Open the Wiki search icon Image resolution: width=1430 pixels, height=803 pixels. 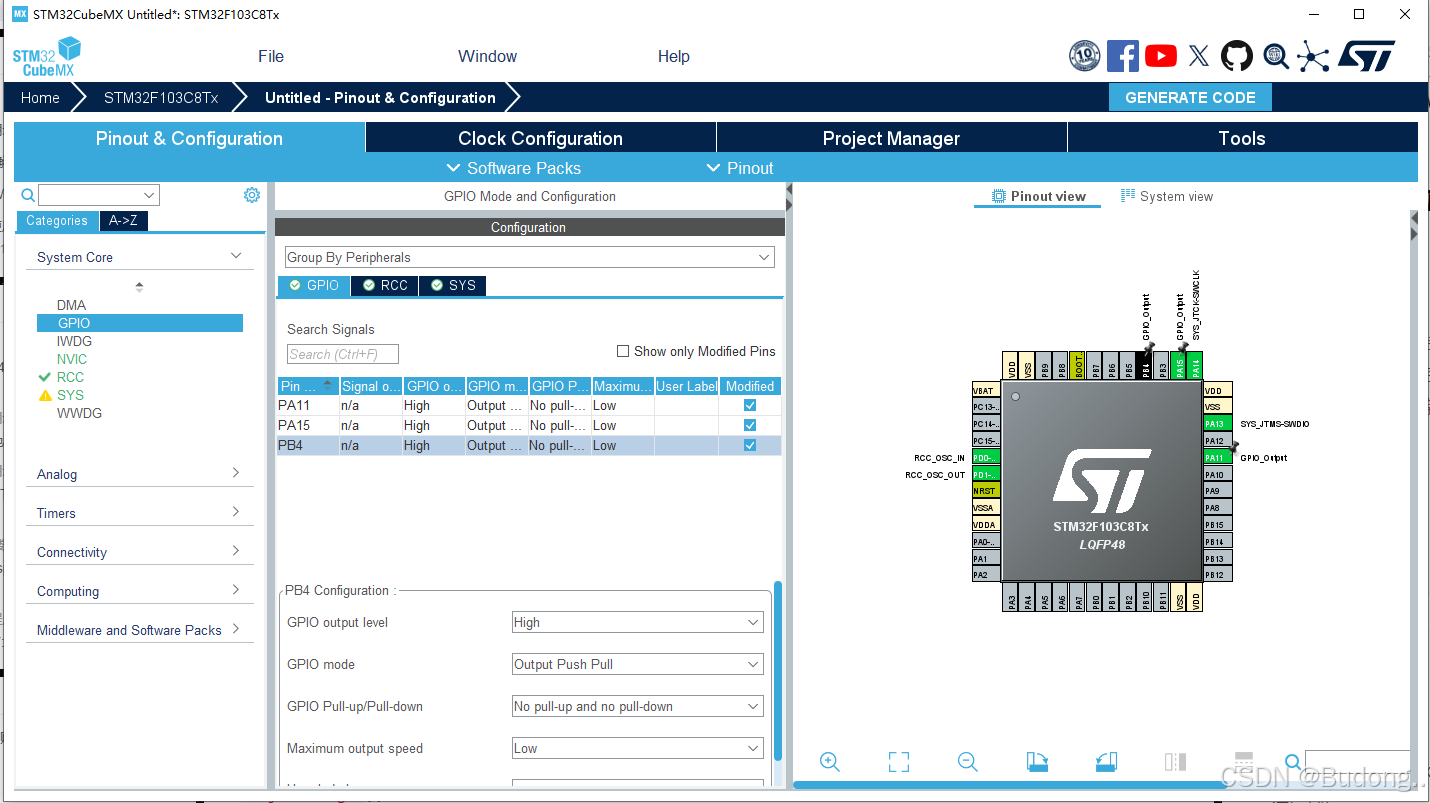coord(1276,56)
